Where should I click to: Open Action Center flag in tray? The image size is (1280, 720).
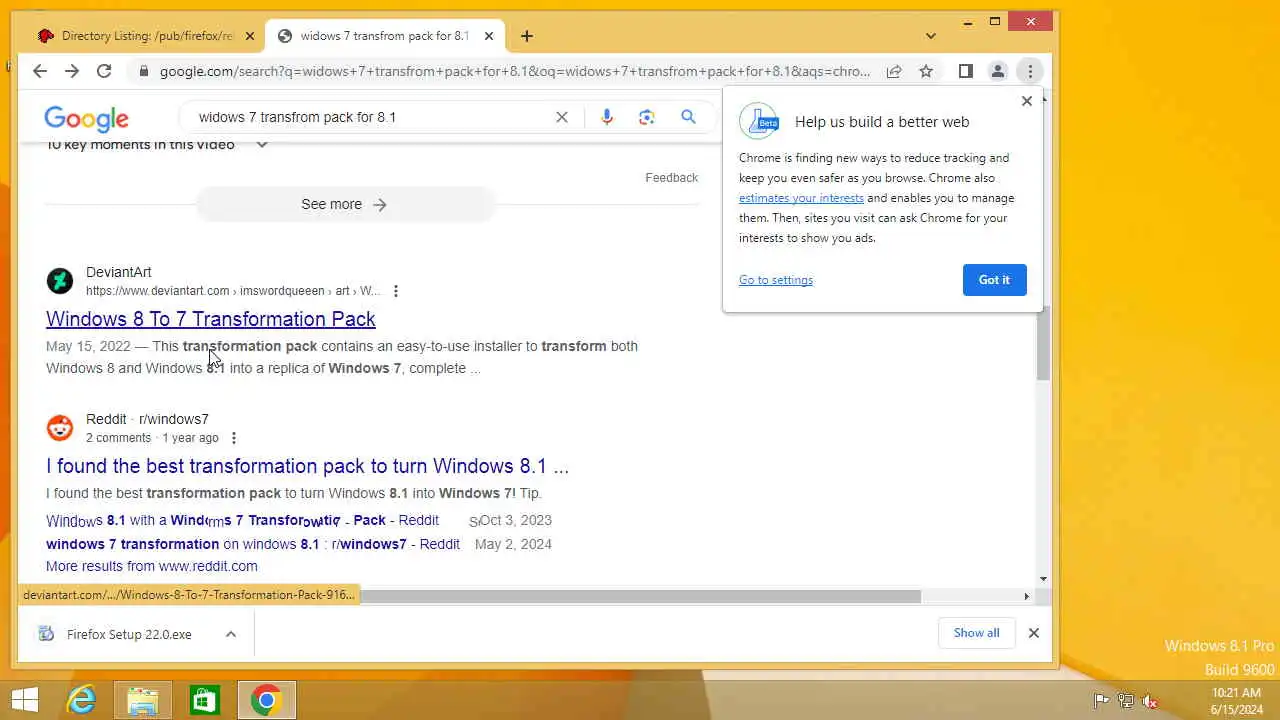point(1100,700)
